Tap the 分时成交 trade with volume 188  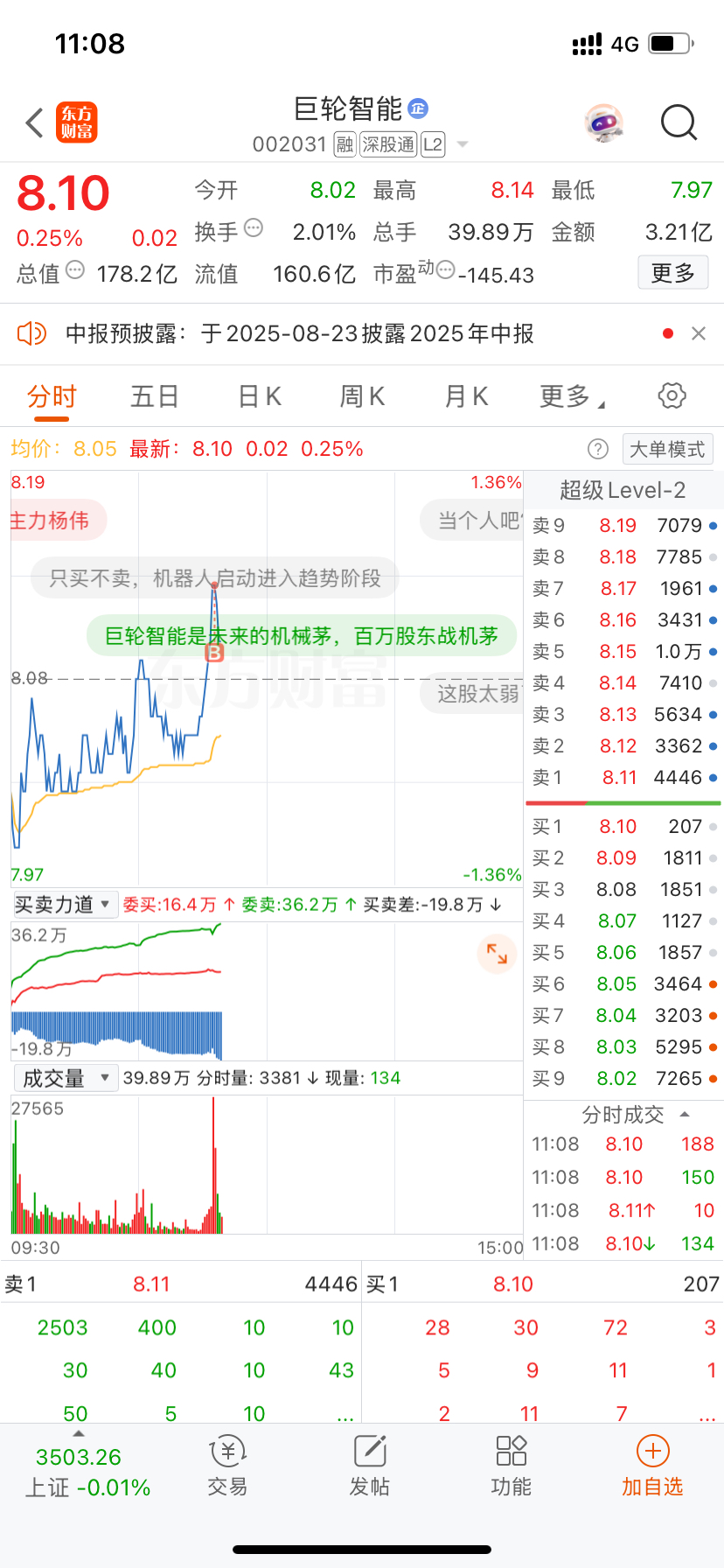(x=623, y=1144)
